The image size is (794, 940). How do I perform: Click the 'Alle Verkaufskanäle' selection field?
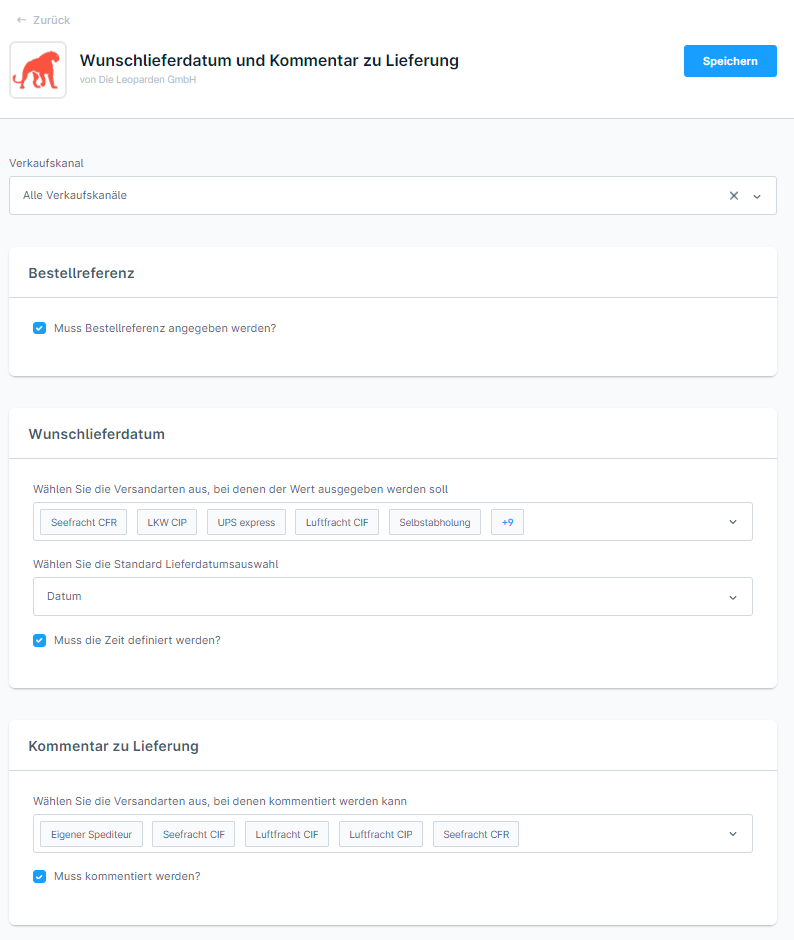360,196
